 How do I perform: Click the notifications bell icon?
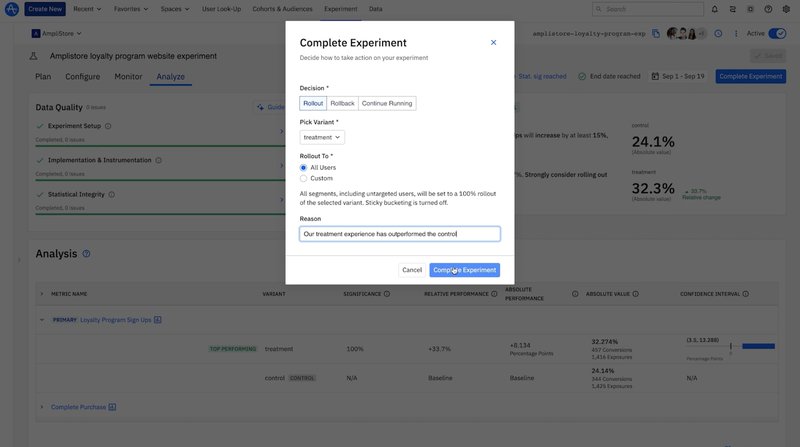click(715, 9)
